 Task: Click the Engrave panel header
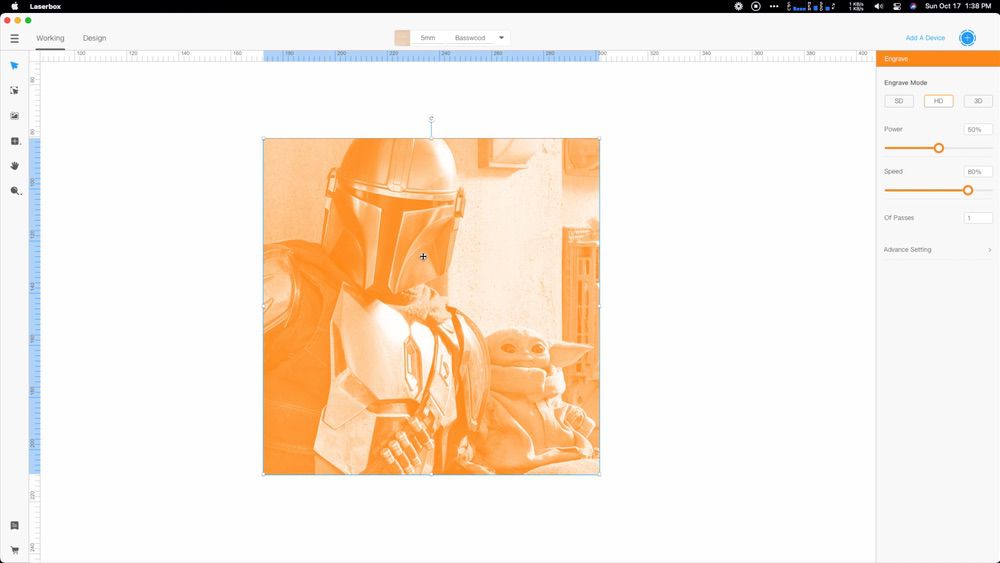click(938, 59)
